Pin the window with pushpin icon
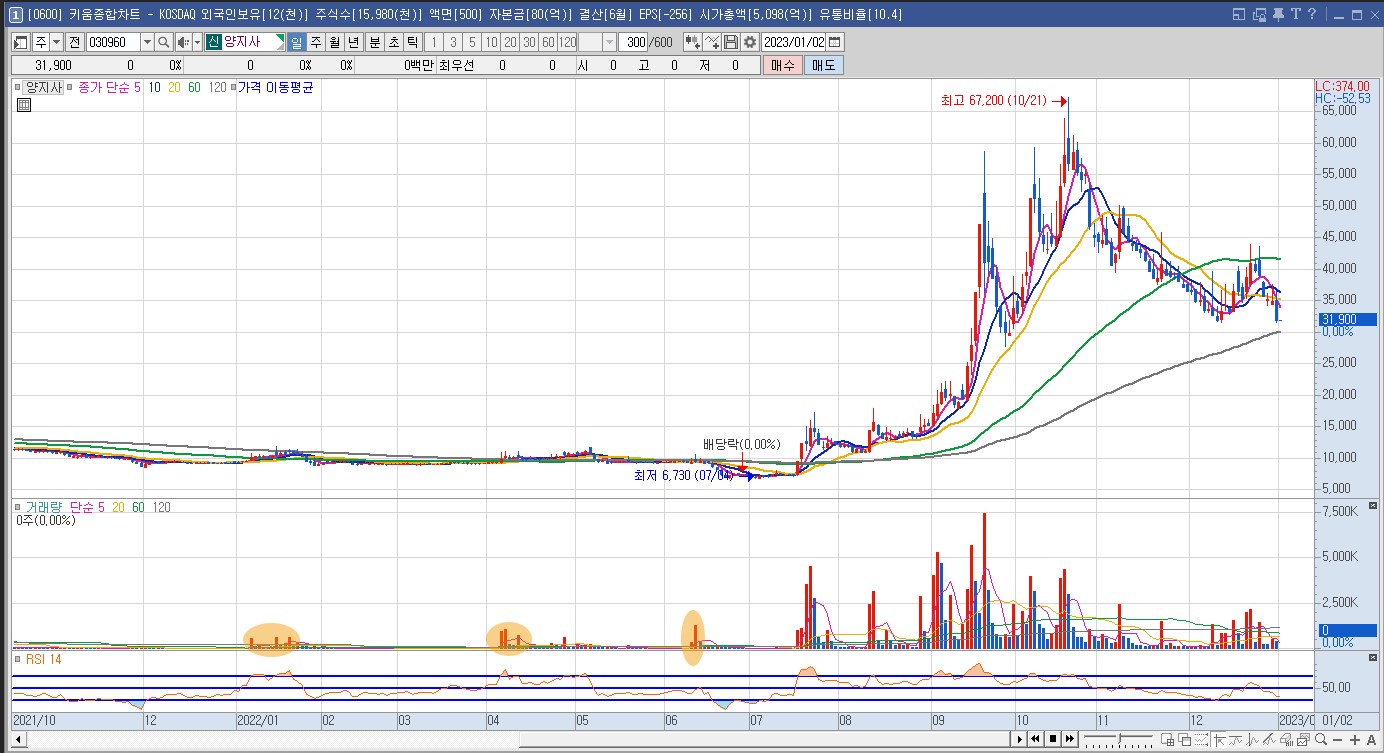This screenshot has height=753, width=1384. coord(1278,14)
